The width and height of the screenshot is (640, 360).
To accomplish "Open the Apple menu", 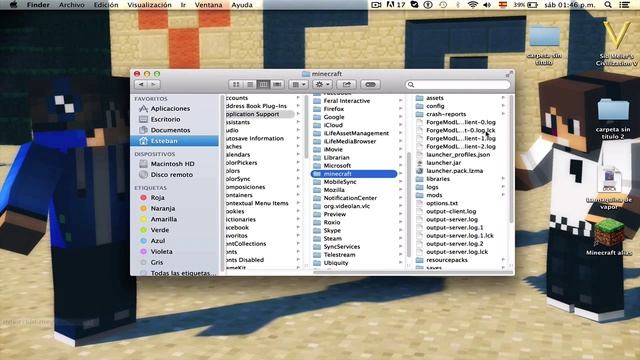I will coord(13,5).
